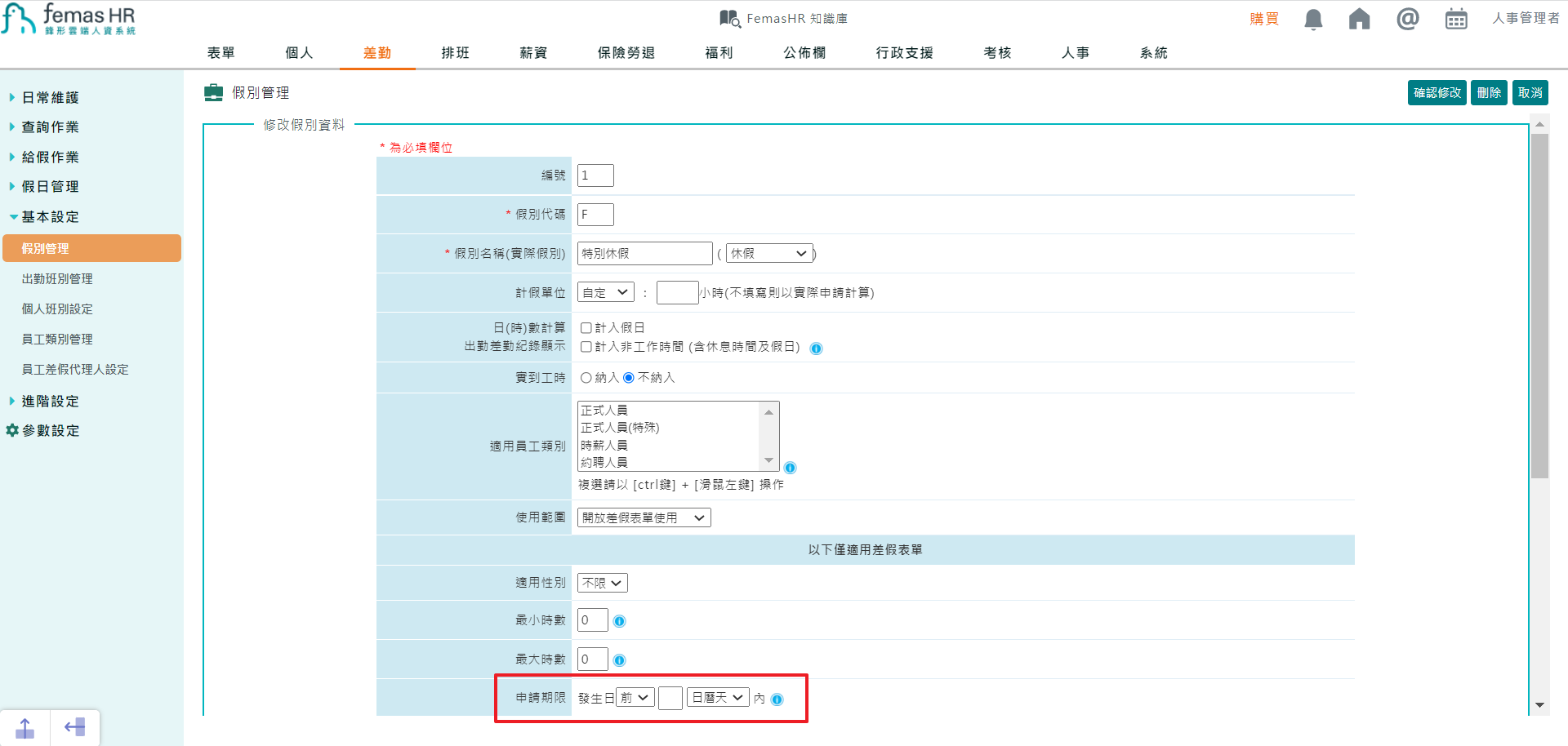The height and width of the screenshot is (746, 1568).
Task: Open the calendar icon in header
Action: point(1456,19)
